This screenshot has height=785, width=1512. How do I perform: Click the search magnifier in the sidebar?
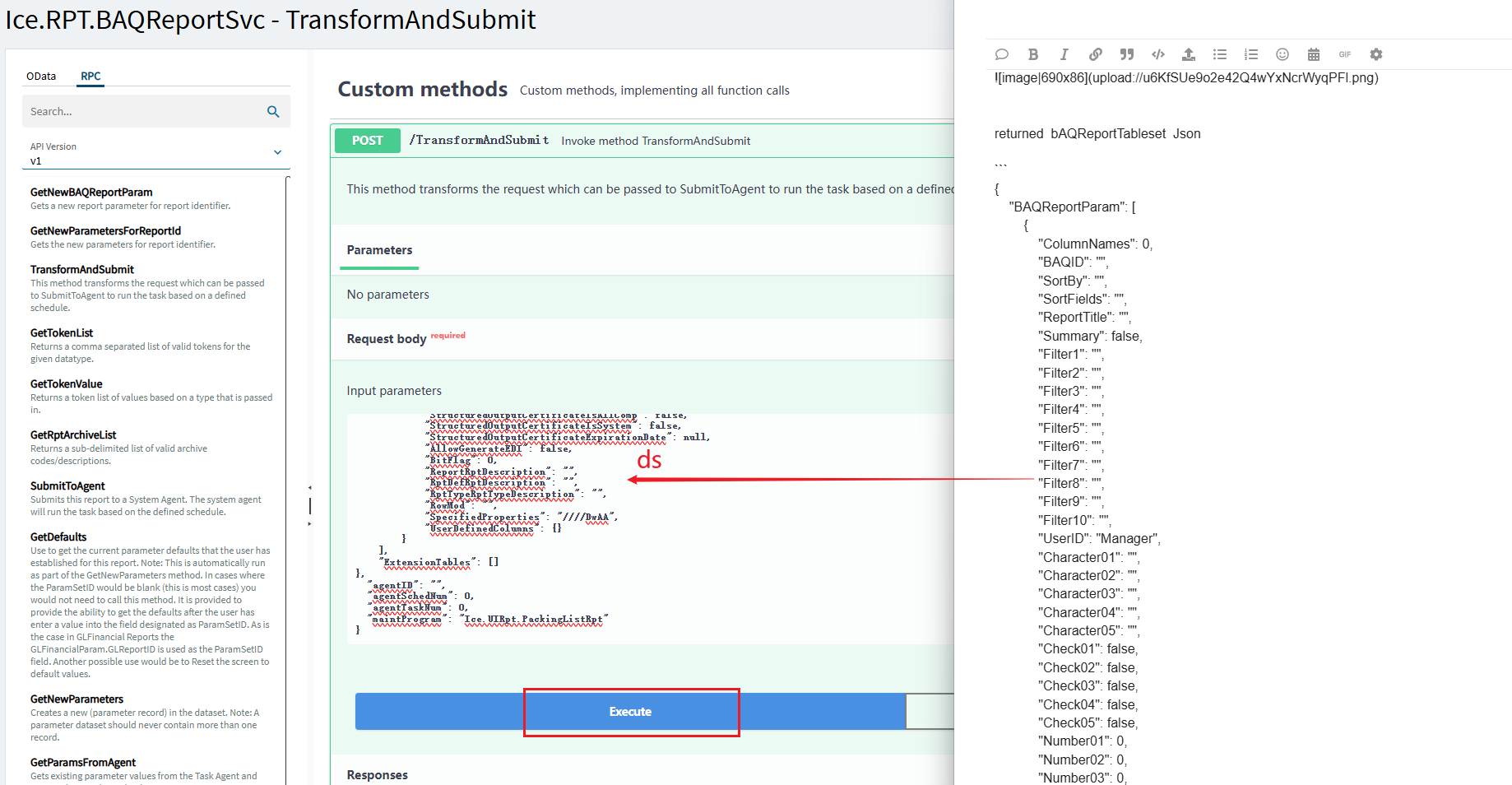pos(273,111)
